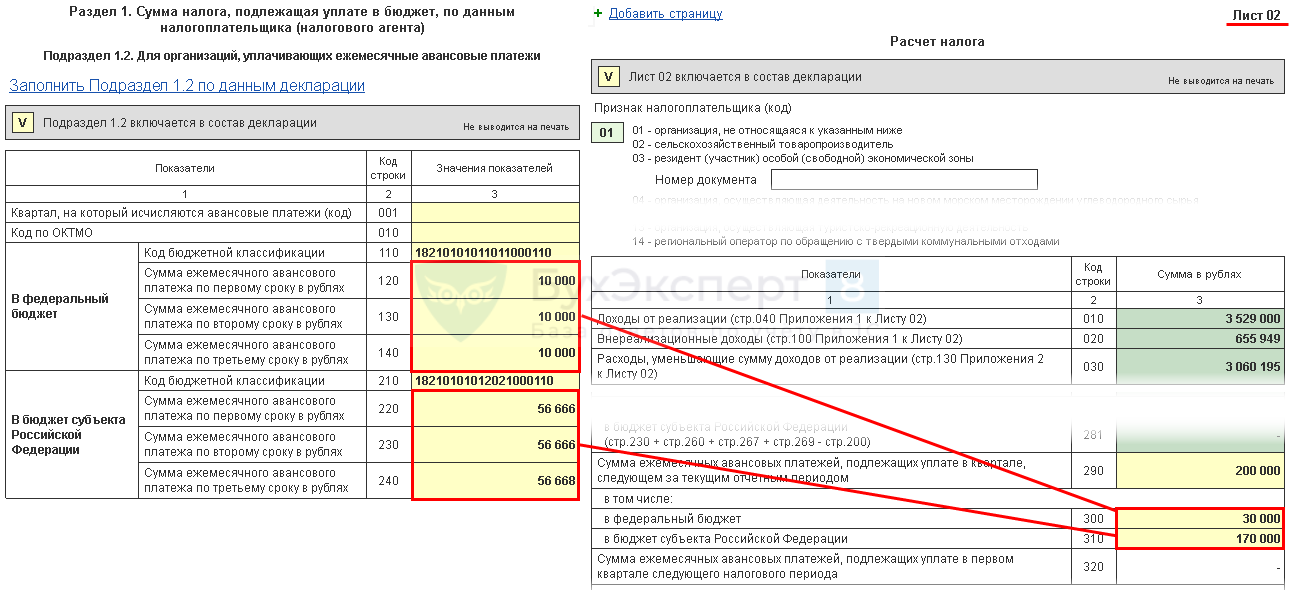Toggle the 'Лист 02 включается в состав декларации' checkbox
This screenshot has width=1294, height=590.
click(608, 77)
